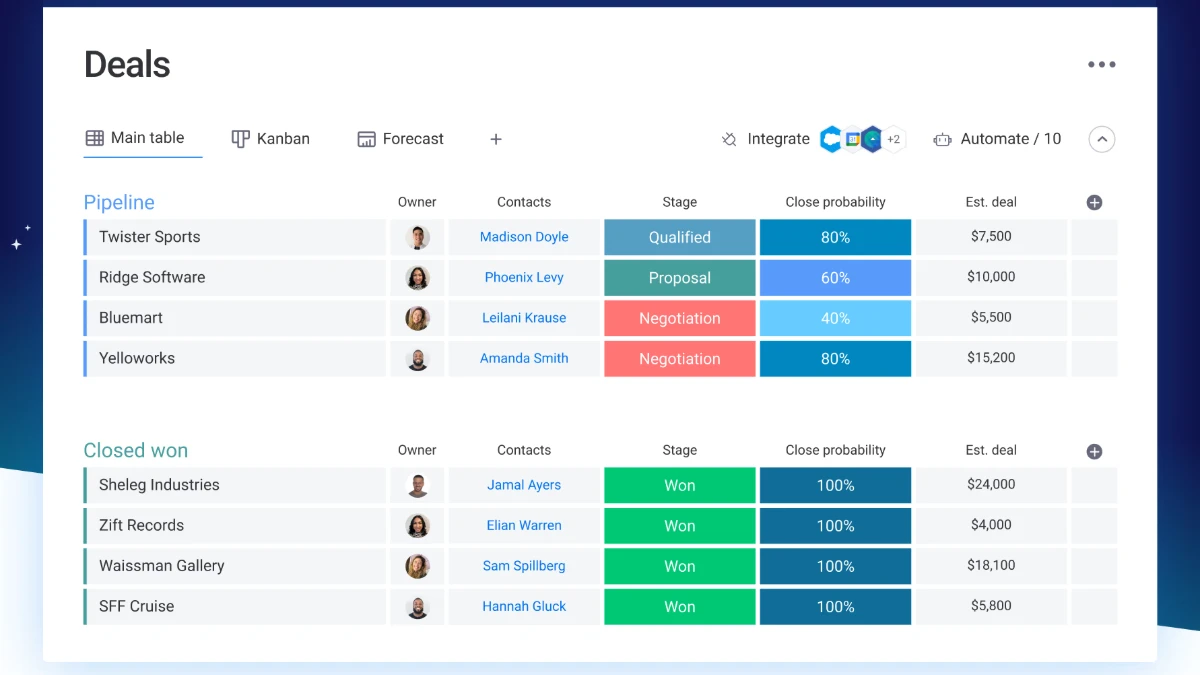Image resolution: width=1200 pixels, height=675 pixels.
Task: Open the Negotiation stage selector for Bluemart
Action: coord(679,318)
